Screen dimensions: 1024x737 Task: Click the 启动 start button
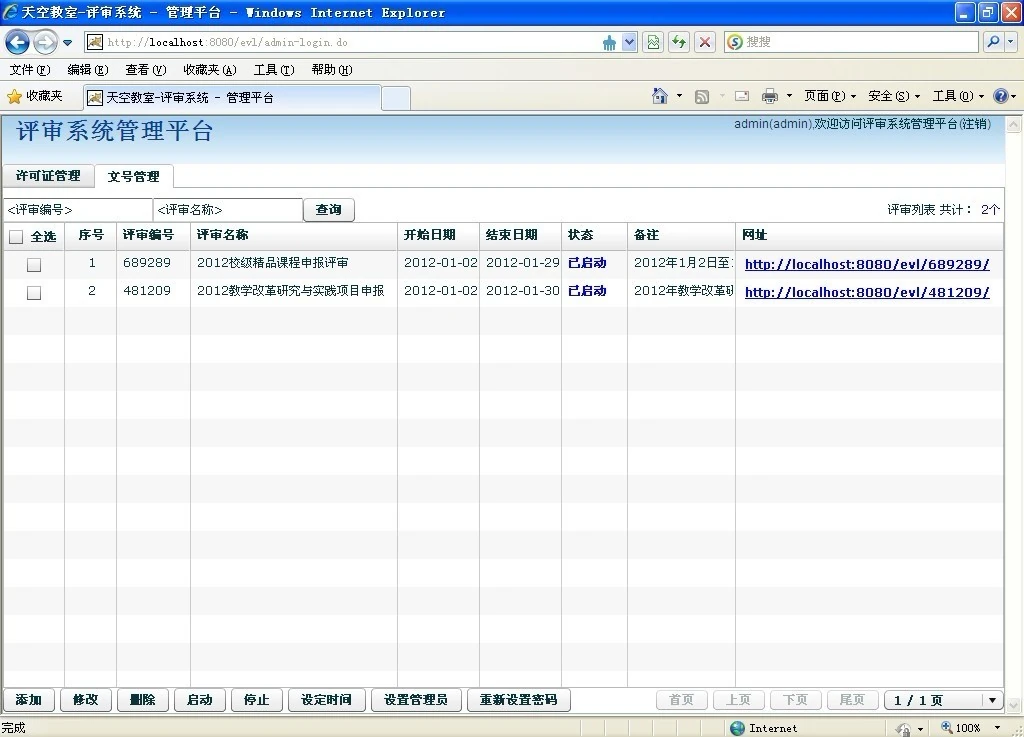click(x=200, y=700)
